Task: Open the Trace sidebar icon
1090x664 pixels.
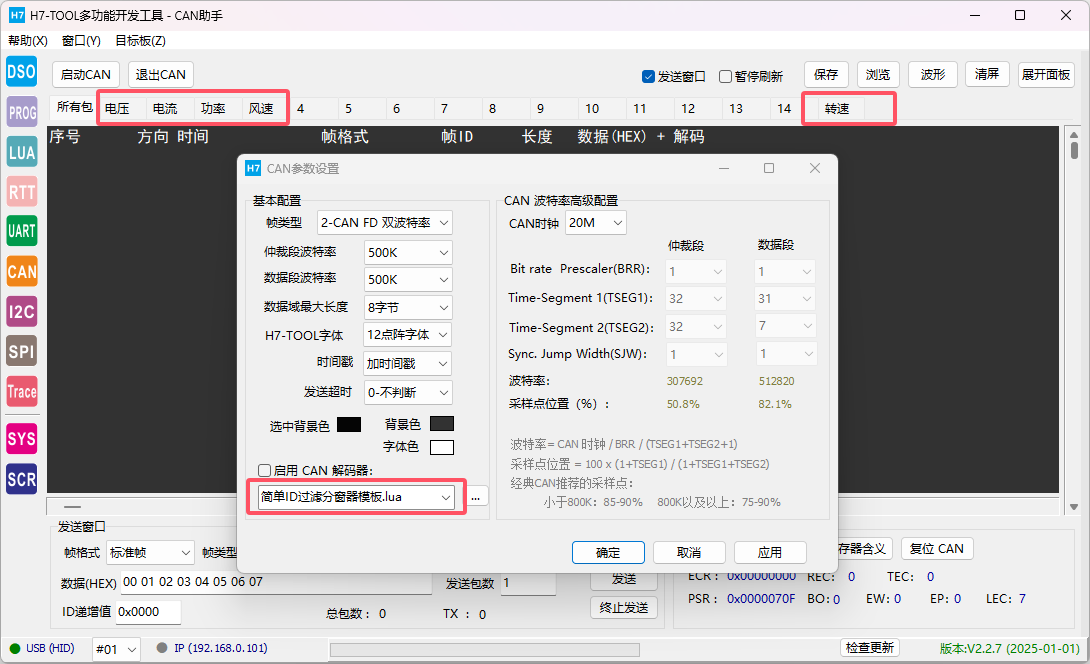Action: point(22,391)
